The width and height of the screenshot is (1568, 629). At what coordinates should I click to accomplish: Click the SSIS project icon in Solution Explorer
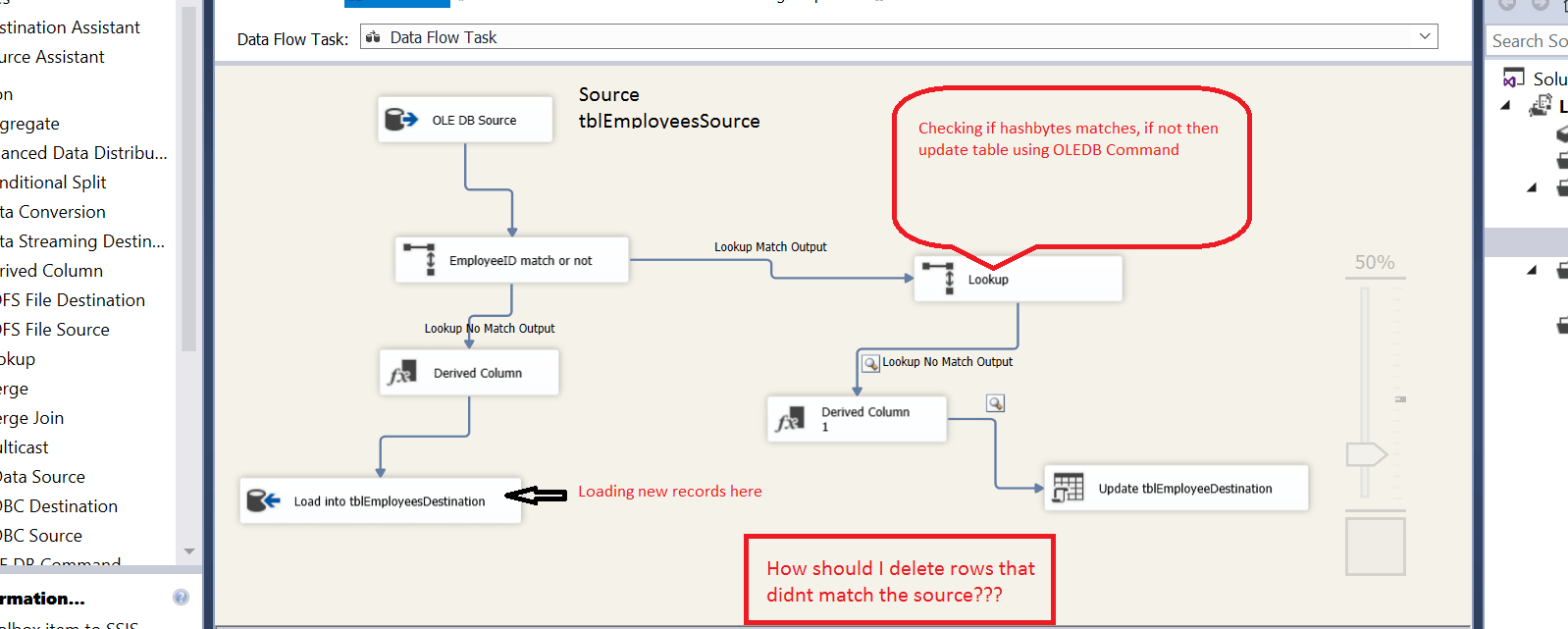tap(1541, 106)
